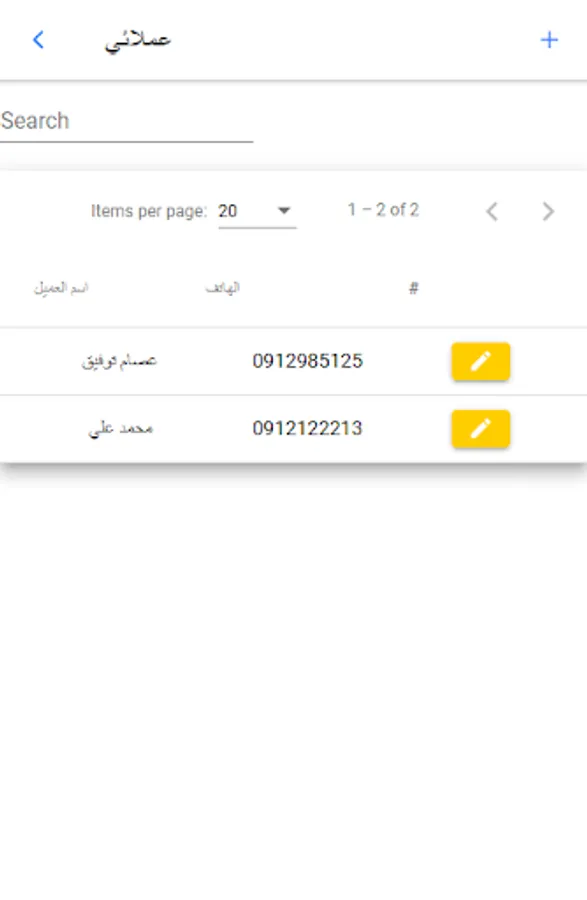Click the 'Items per page' label
587x900 pixels.
149,211
